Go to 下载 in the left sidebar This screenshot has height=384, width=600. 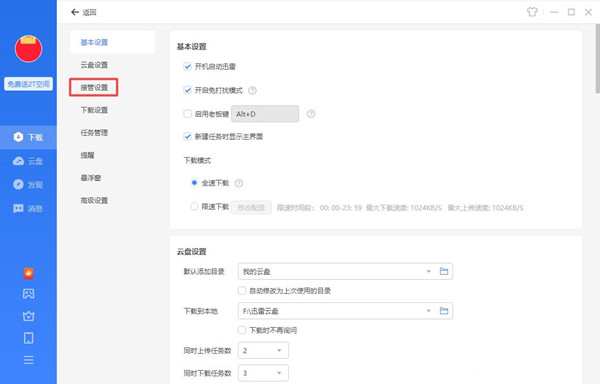pos(28,137)
